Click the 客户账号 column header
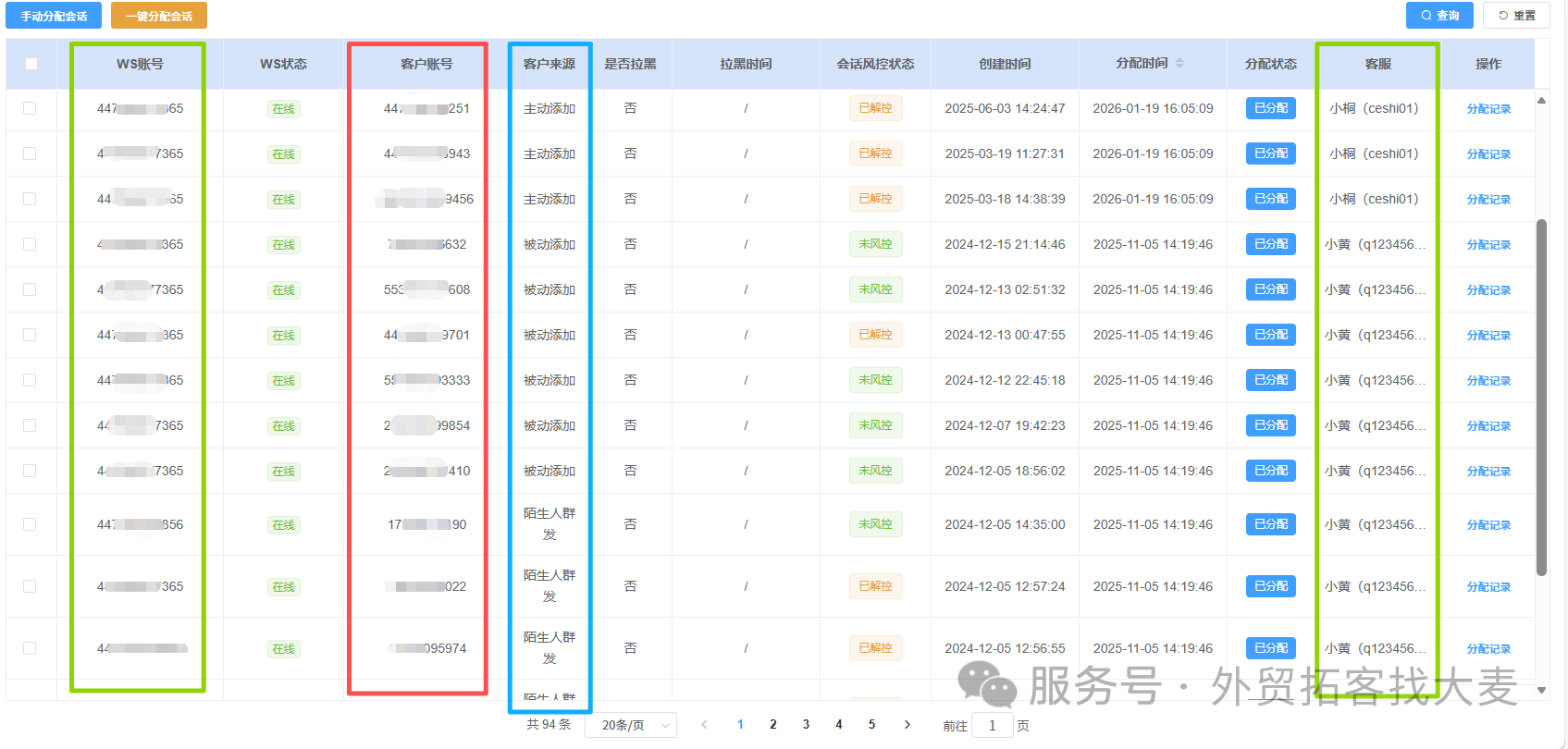This screenshot has height=749, width=1568. coord(426,64)
